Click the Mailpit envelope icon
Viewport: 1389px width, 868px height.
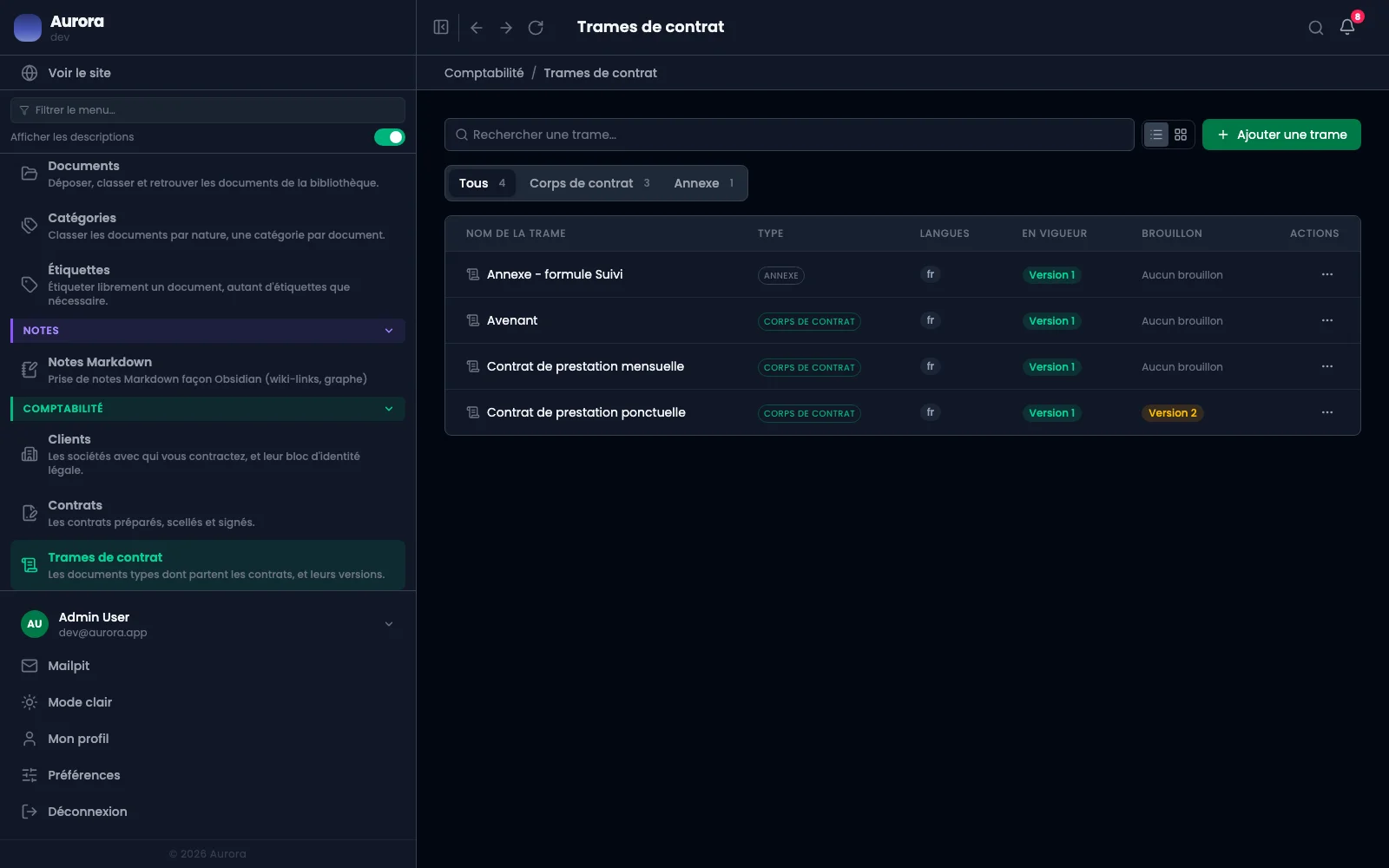[x=30, y=666]
